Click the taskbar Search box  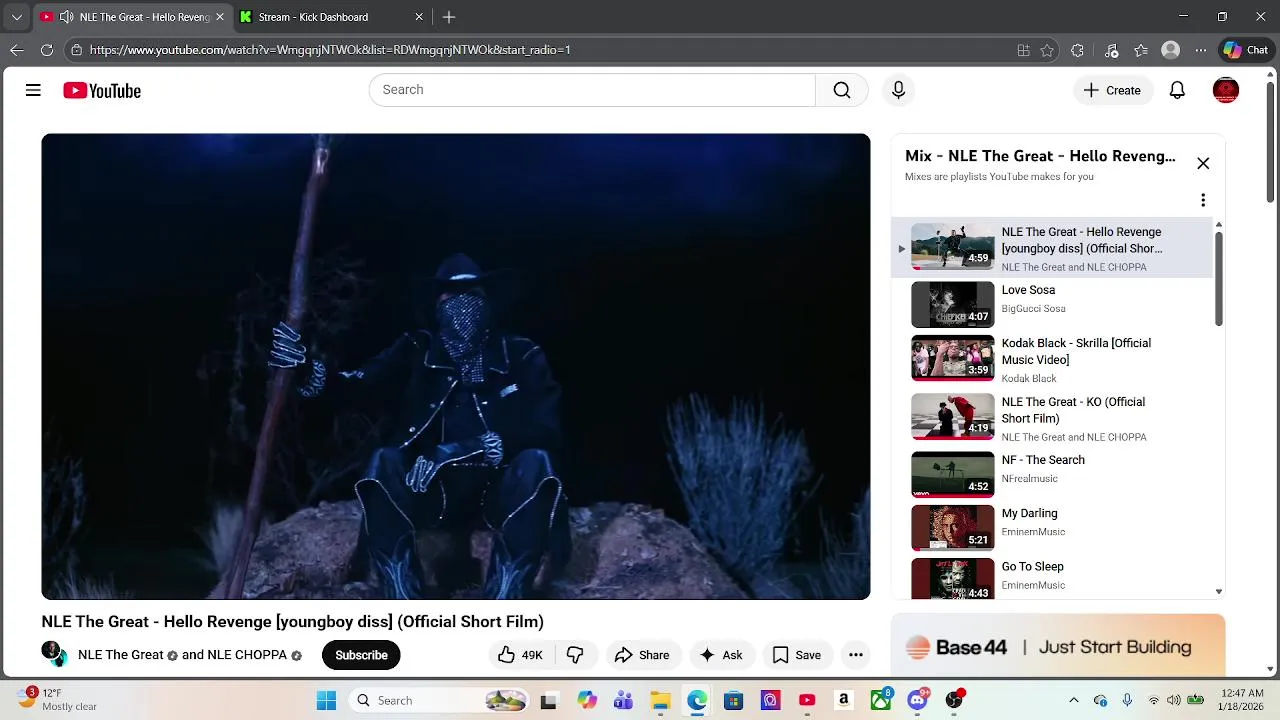click(x=440, y=701)
